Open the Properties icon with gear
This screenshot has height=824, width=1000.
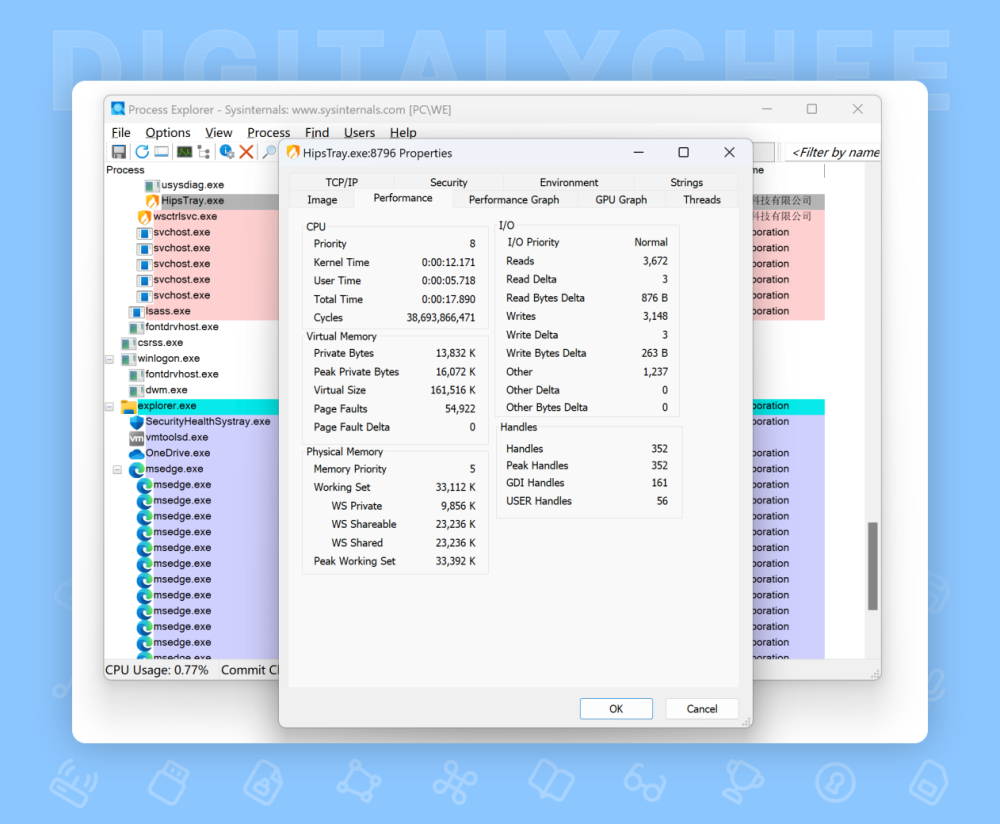tap(226, 152)
